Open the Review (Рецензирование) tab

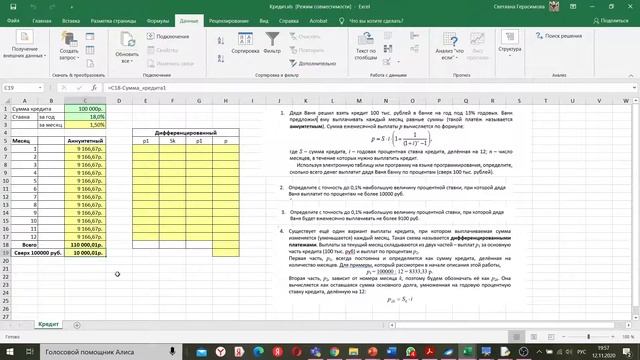(x=229, y=21)
